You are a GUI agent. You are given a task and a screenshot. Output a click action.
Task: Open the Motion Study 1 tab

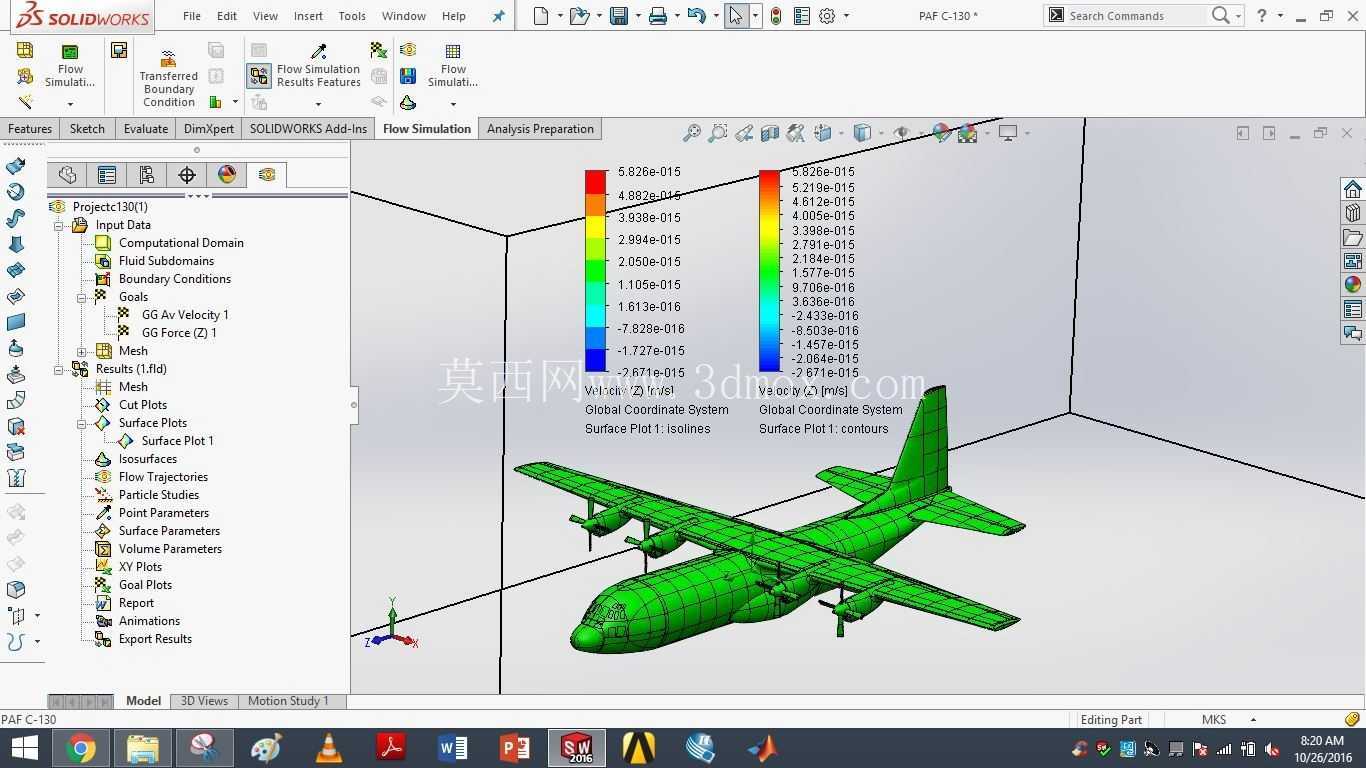288,701
